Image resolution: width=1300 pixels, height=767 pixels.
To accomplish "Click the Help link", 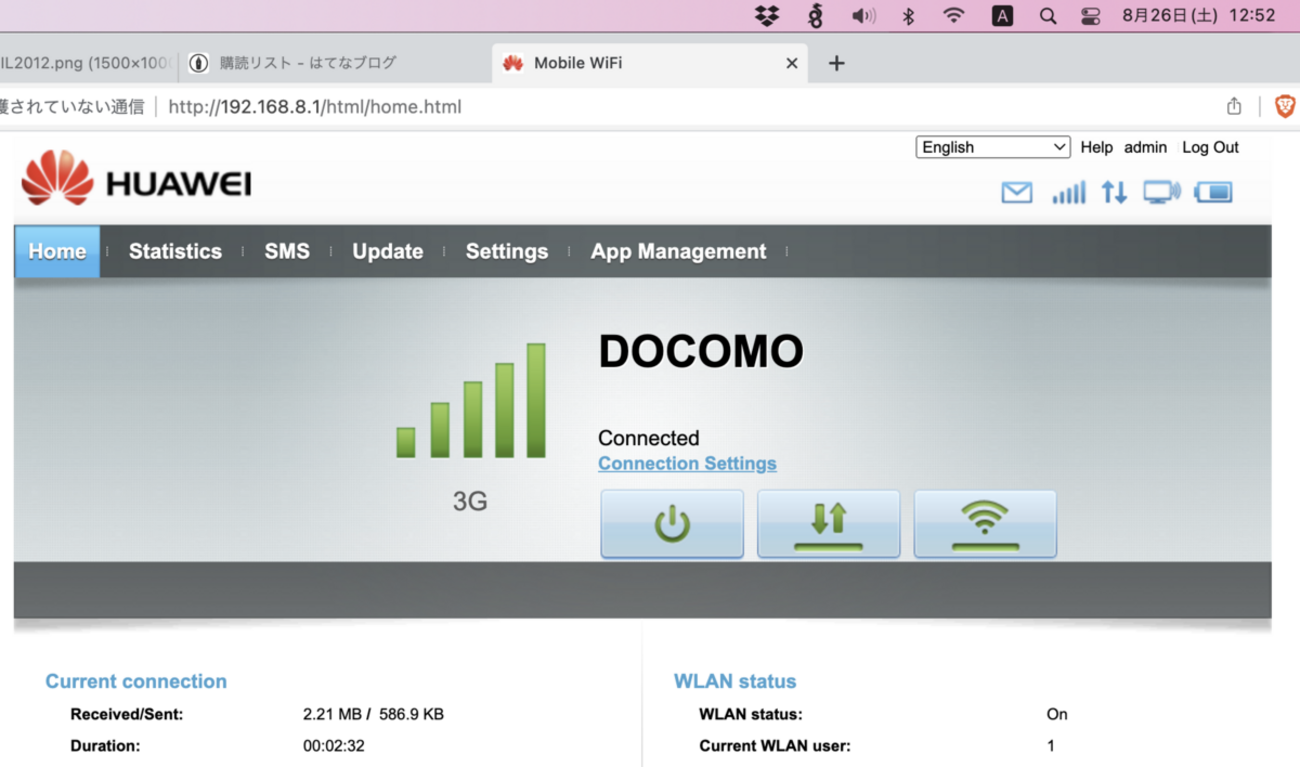I will point(1096,147).
